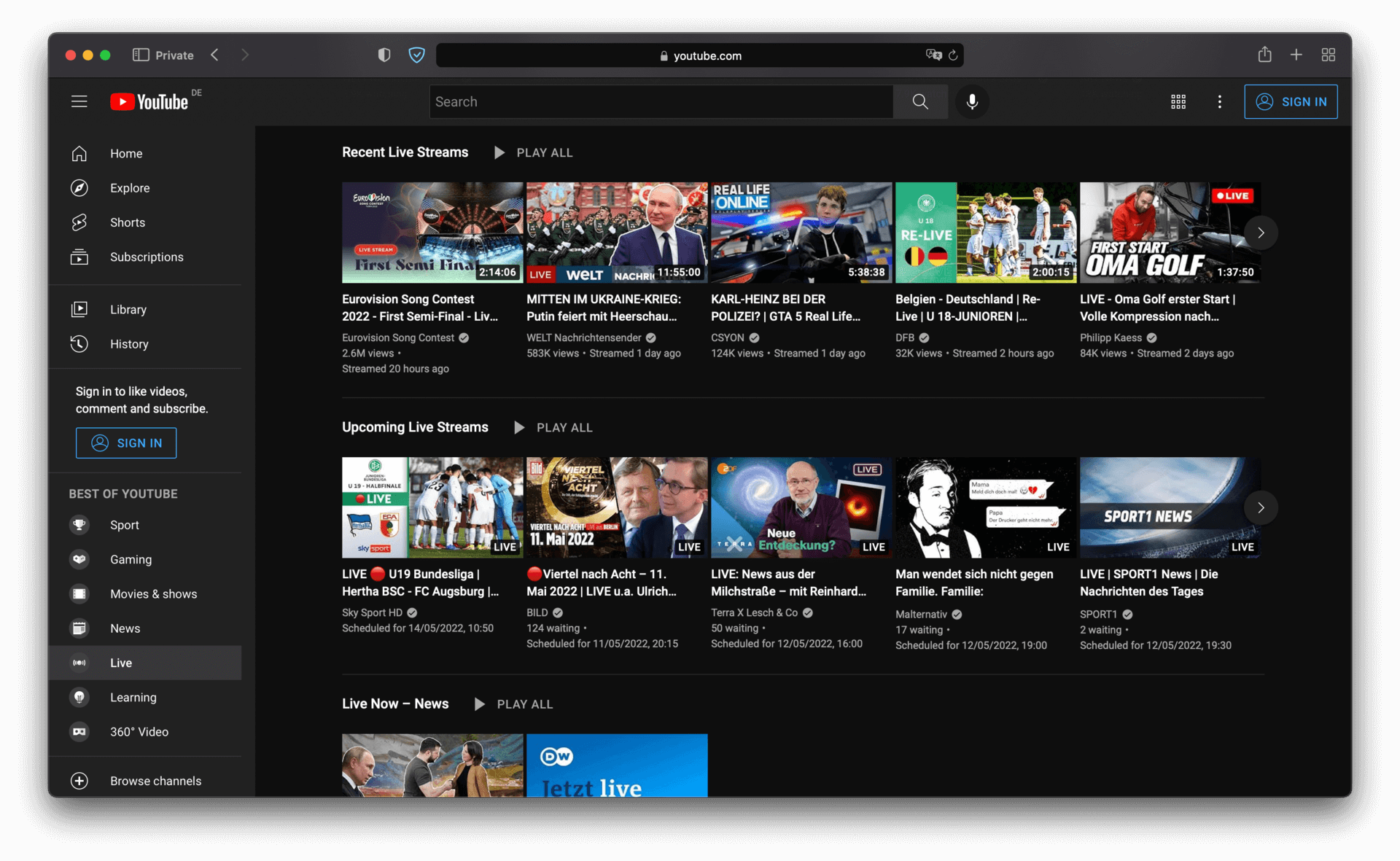Open Real Life Online GTA 5 thumbnail
The width and height of the screenshot is (1400, 861).
[801, 233]
